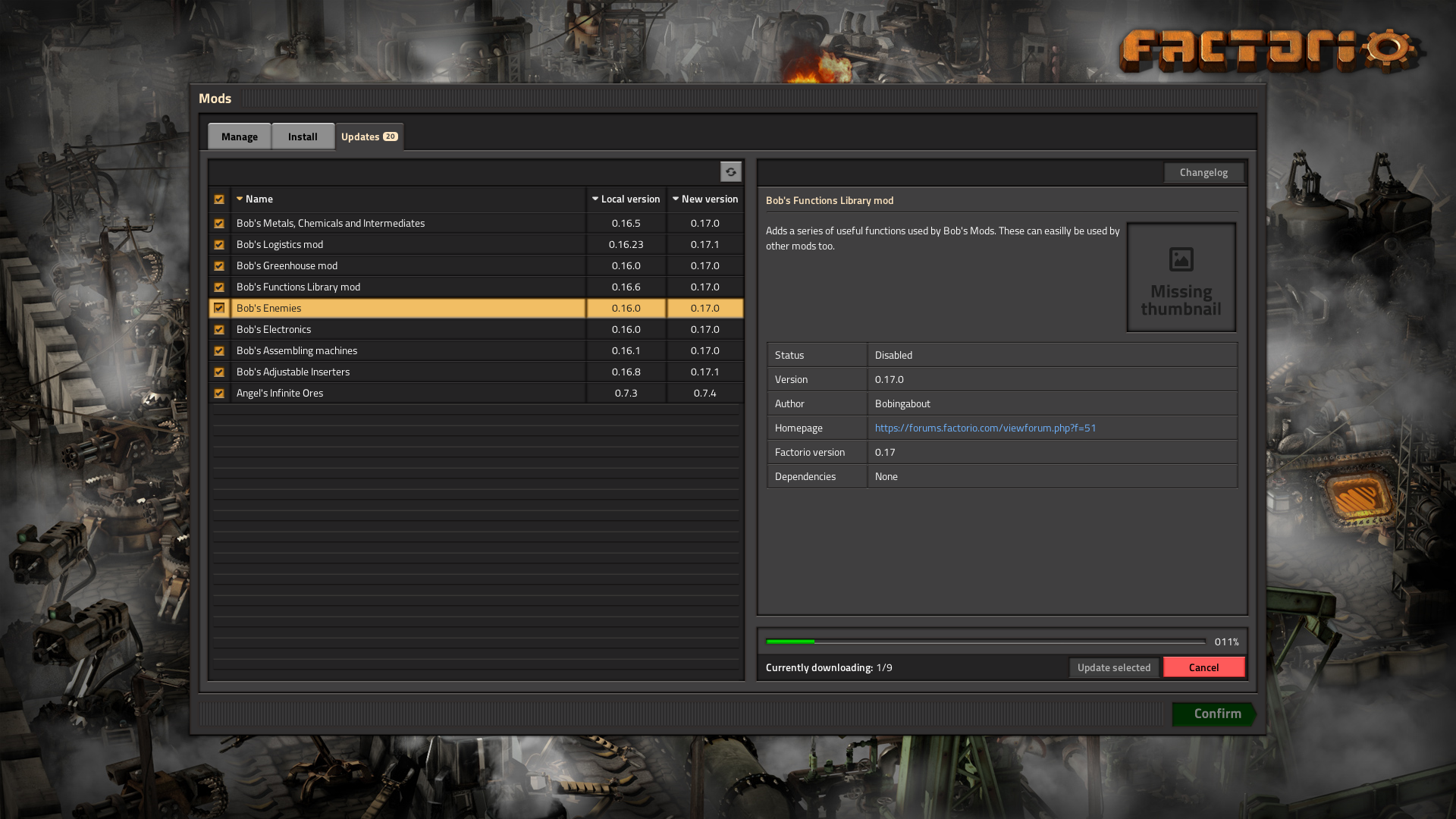Toggle Bob's Assembling machines checkbox

coord(219,351)
